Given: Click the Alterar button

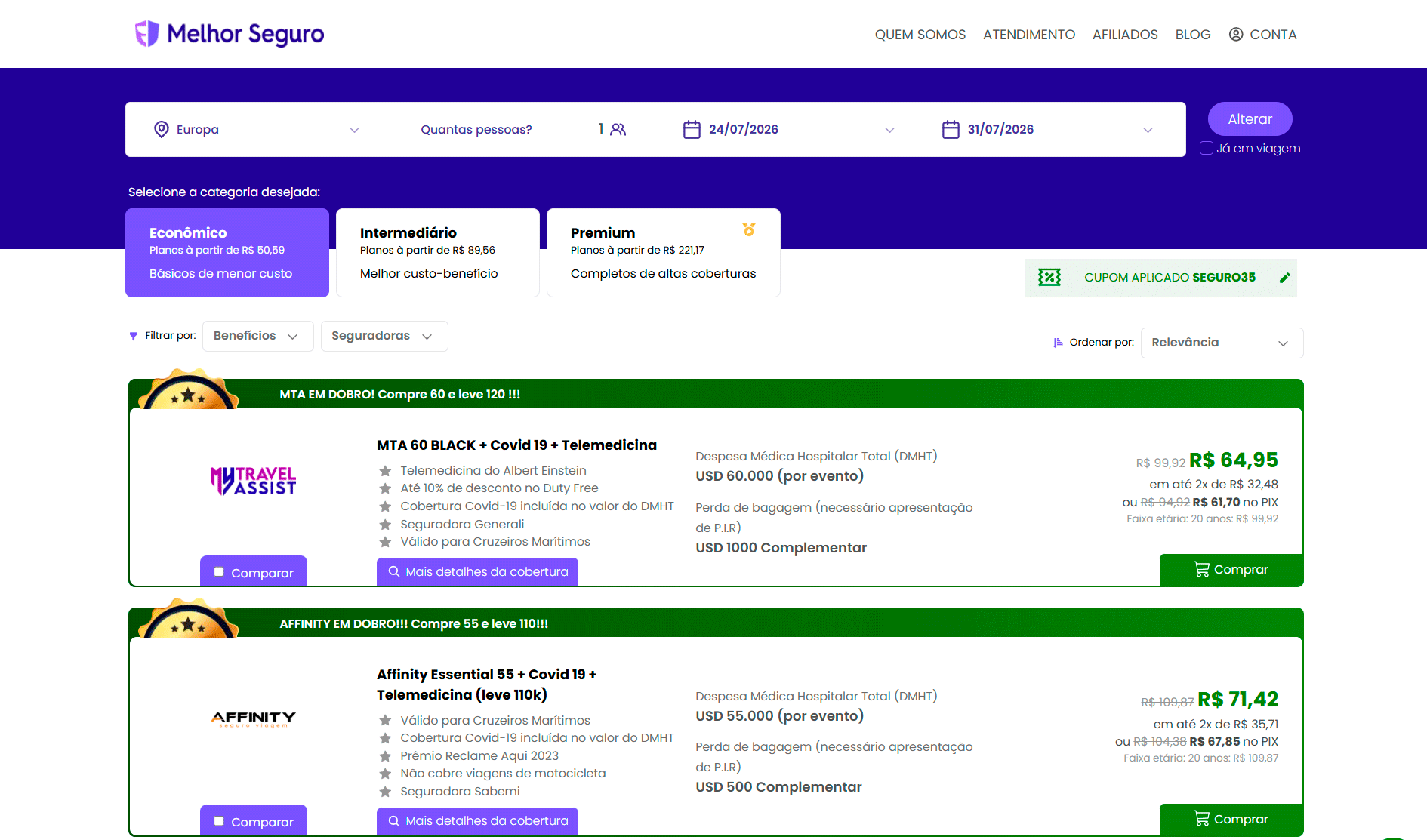Looking at the screenshot, I should pyautogui.click(x=1250, y=119).
